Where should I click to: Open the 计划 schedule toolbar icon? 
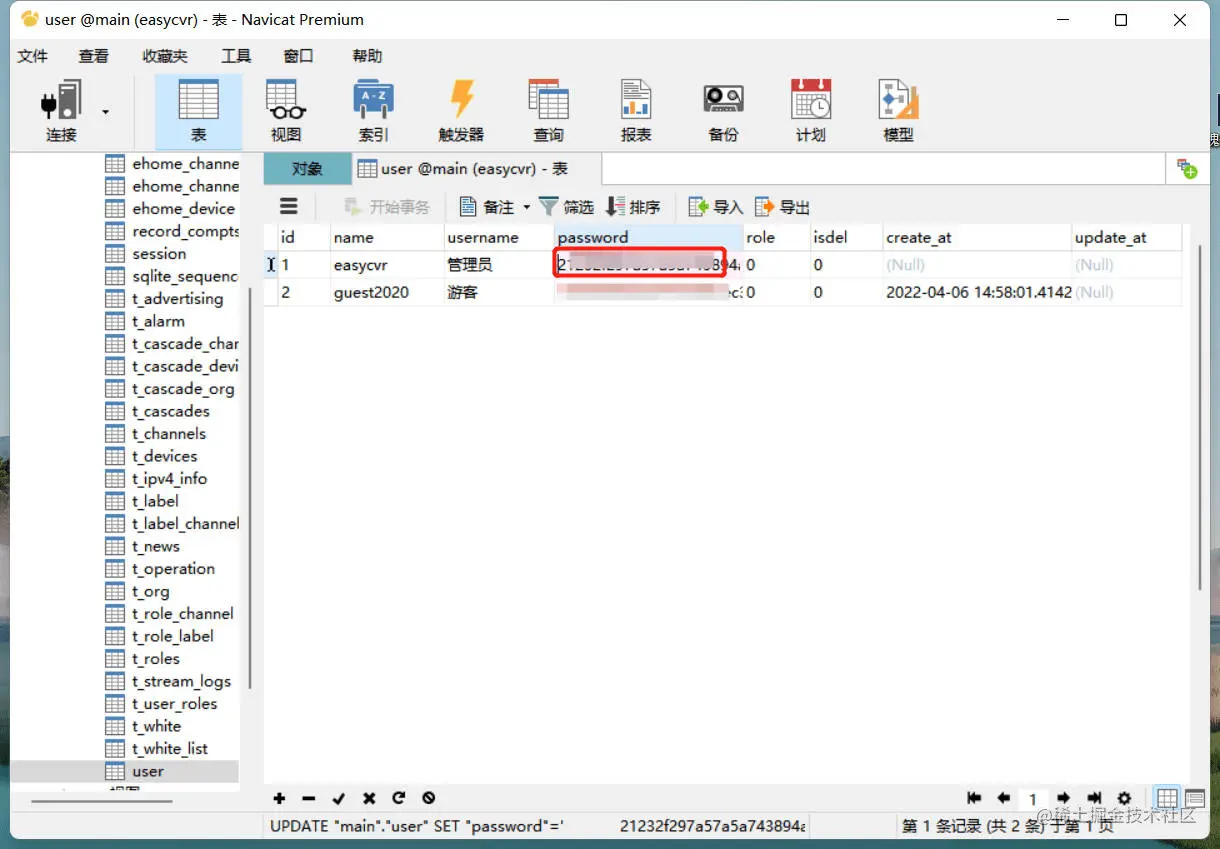811,111
